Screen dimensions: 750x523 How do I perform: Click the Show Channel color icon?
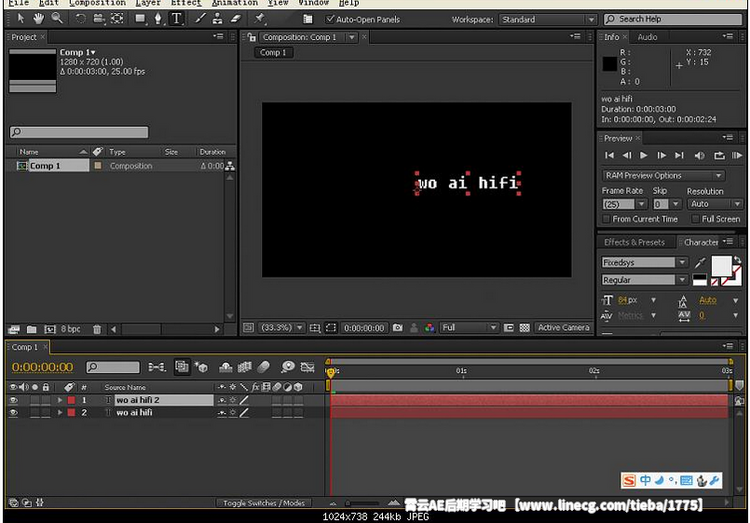point(429,328)
